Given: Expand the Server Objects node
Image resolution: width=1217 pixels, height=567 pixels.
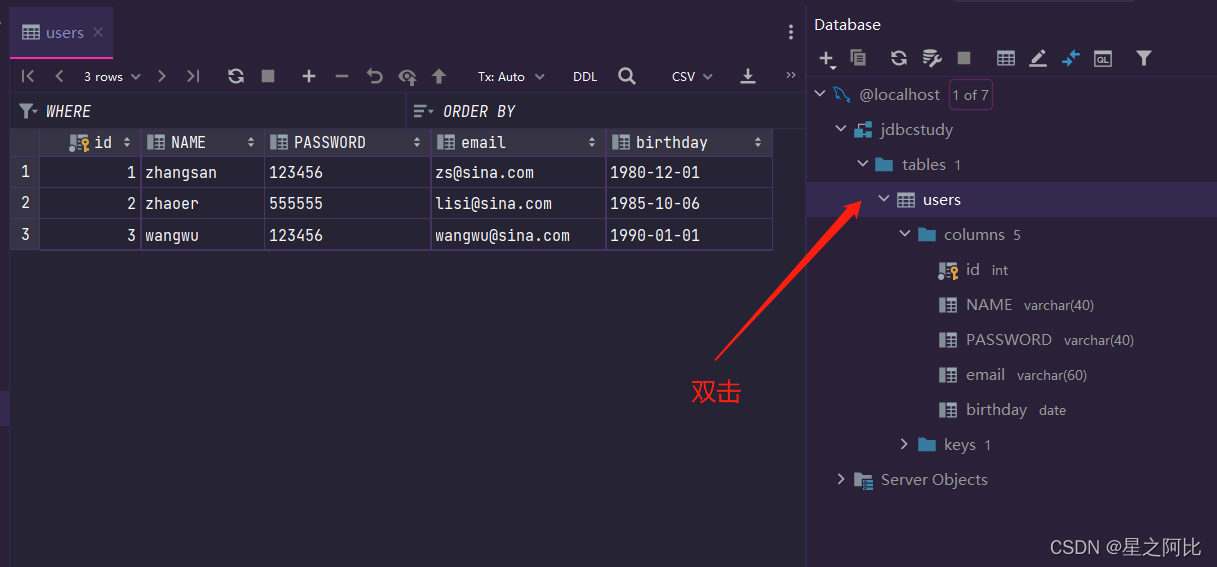Looking at the screenshot, I should [841, 479].
